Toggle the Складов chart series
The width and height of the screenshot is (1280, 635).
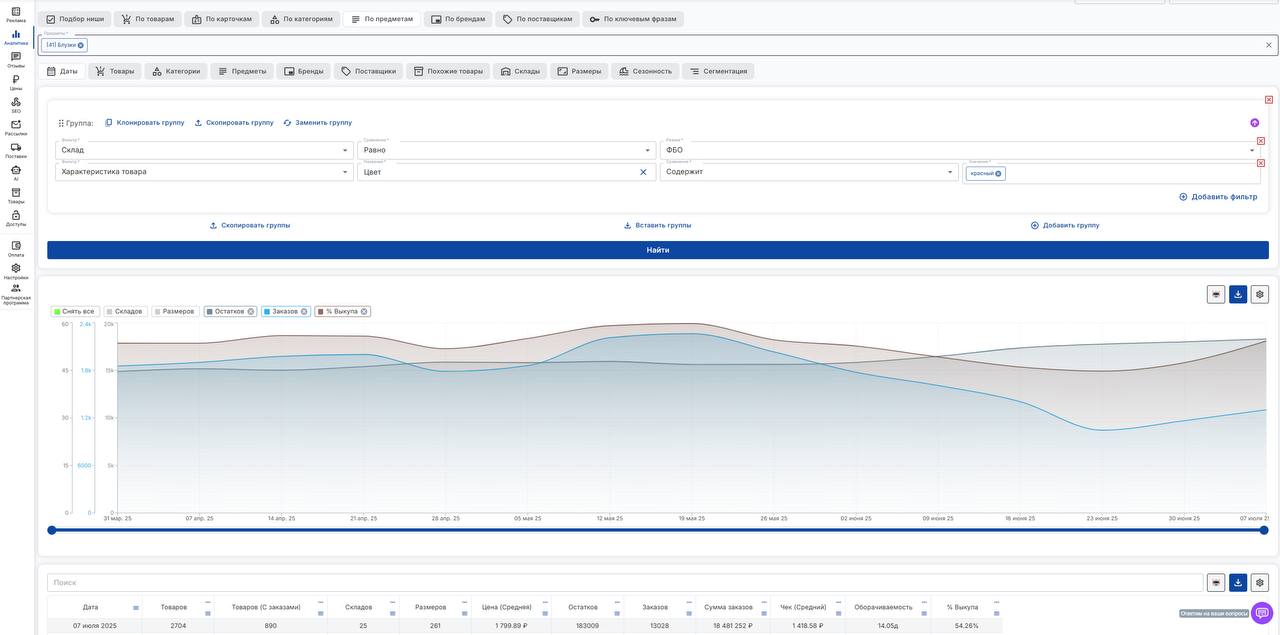pos(126,311)
